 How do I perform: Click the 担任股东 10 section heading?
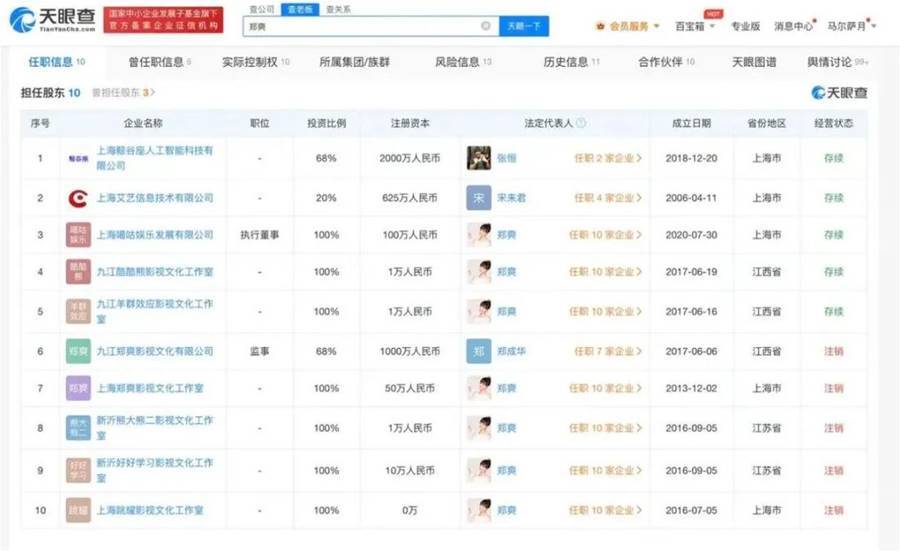pos(51,92)
